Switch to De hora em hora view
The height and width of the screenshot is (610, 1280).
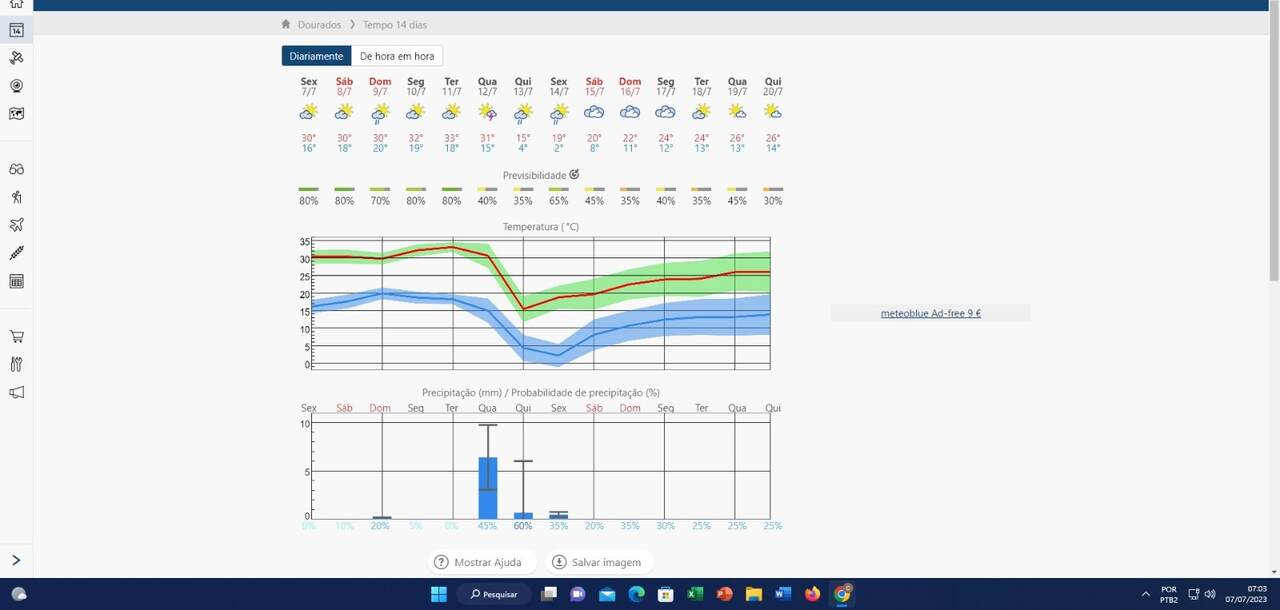397,56
